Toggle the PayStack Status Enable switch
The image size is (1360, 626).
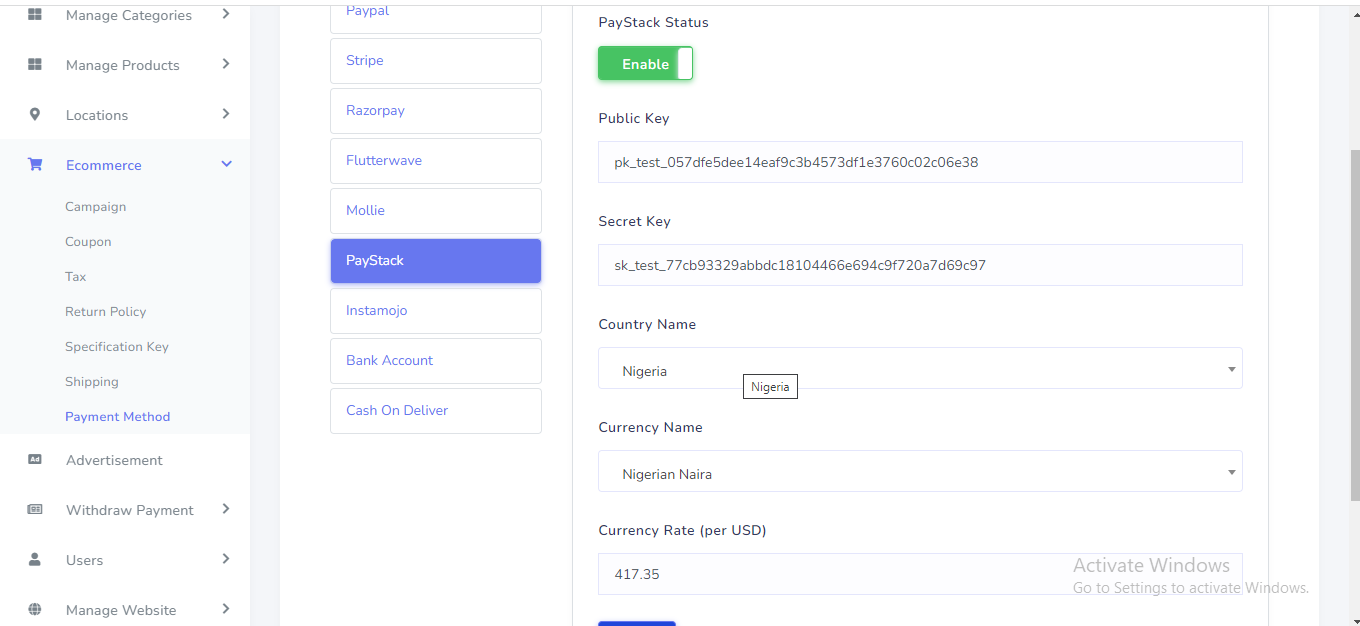coord(645,64)
